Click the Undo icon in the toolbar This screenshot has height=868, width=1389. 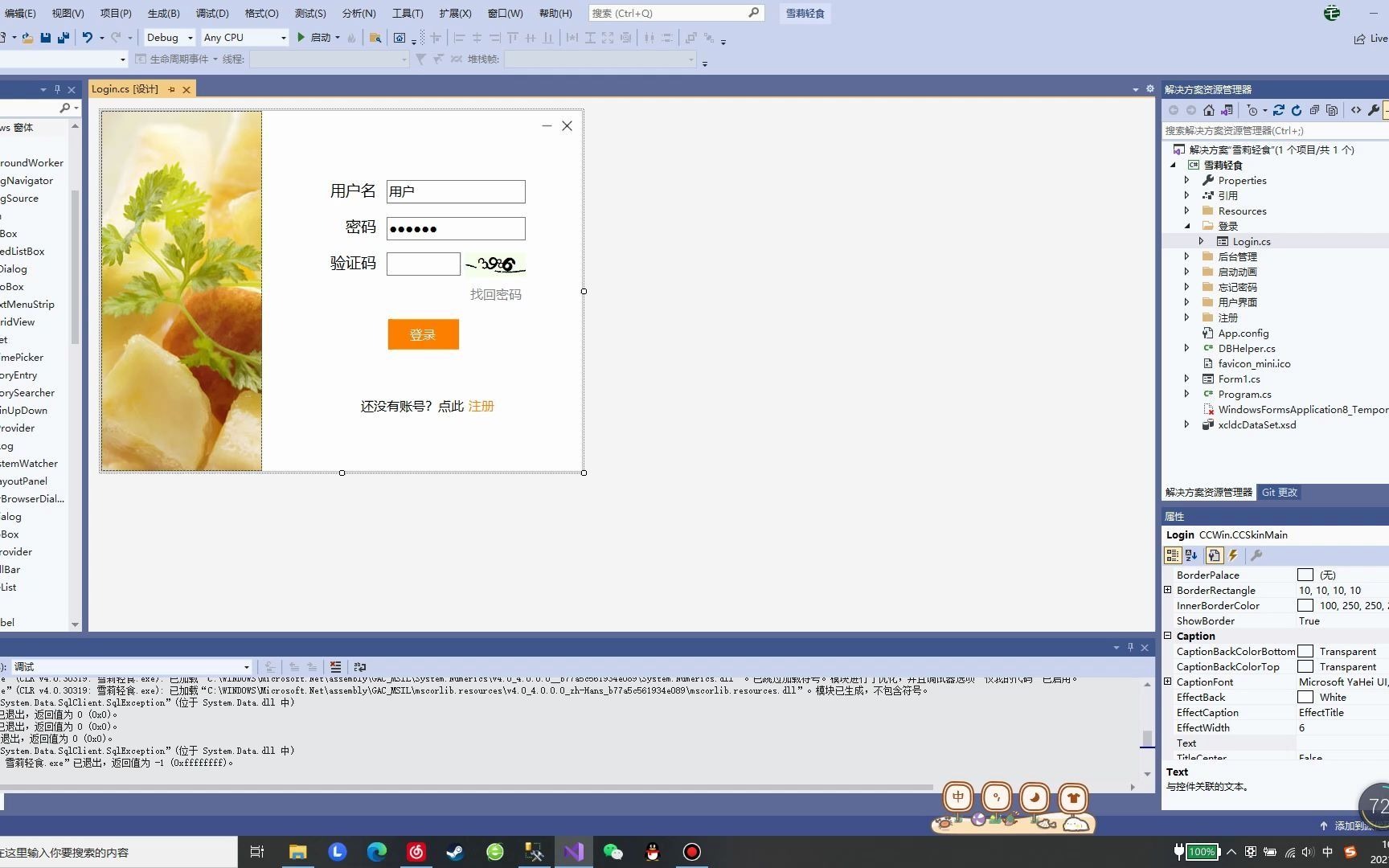88,37
